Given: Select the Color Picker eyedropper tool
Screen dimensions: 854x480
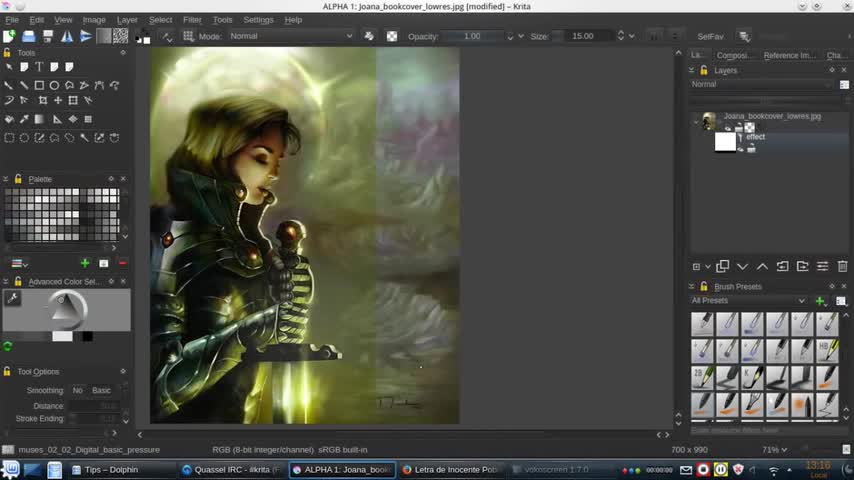Looking at the screenshot, I should tap(24, 119).
